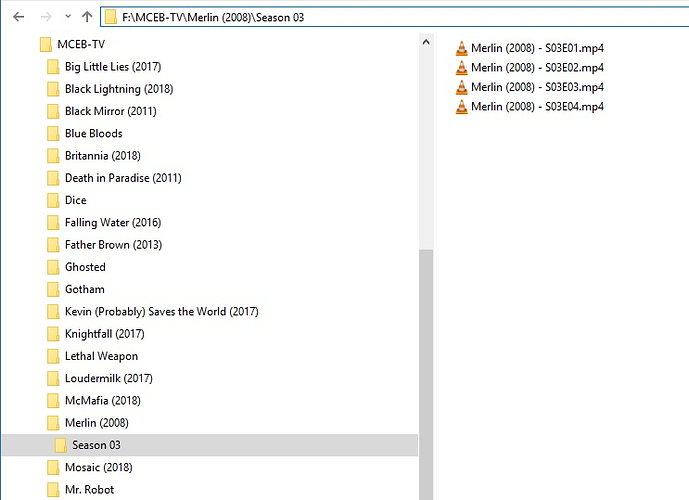Open Father Brown (2013) folder

pyautogui.click(x=113, y=245)
